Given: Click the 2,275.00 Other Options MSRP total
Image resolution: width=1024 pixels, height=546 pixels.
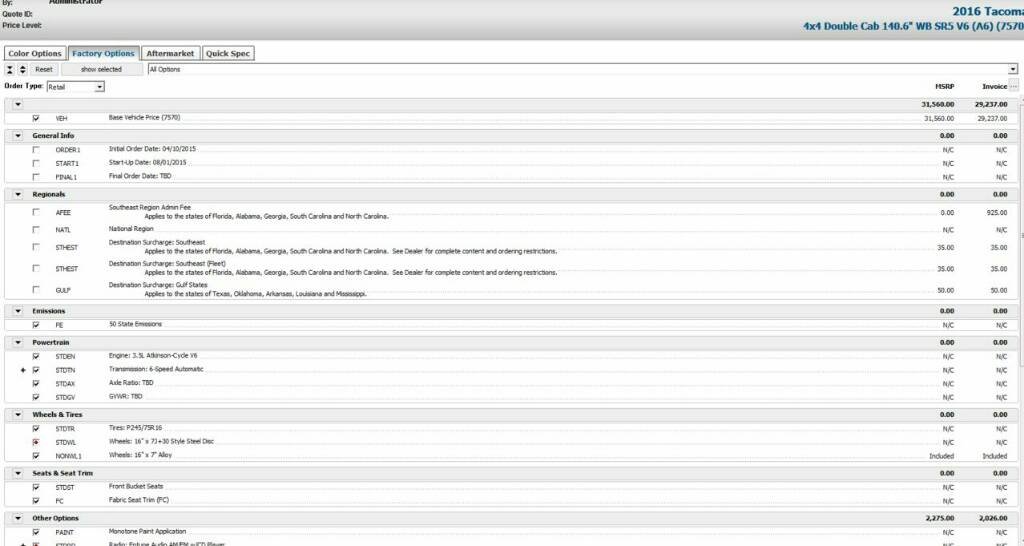Looking at the screenshot, I should pyautogui.click(x=940, y=519).
